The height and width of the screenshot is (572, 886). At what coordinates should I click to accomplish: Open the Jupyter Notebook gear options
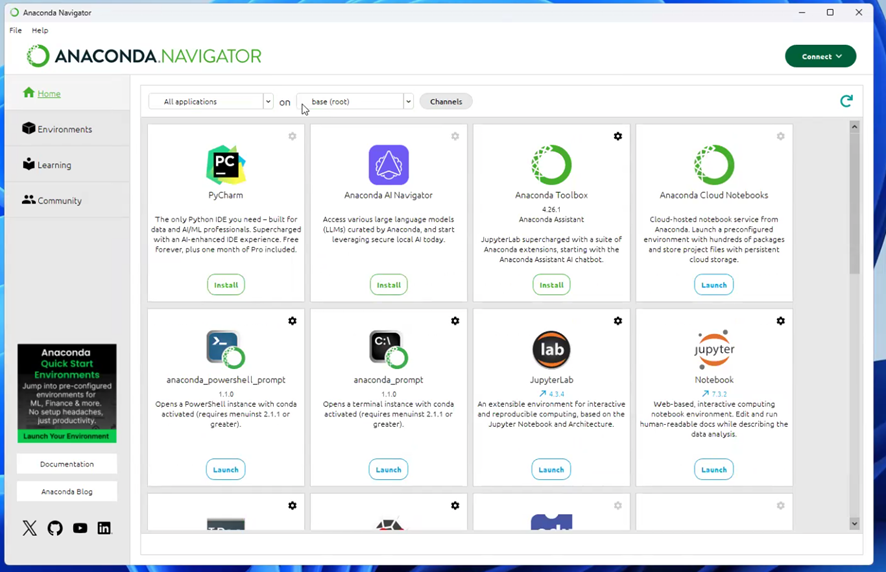click(780, 320)
